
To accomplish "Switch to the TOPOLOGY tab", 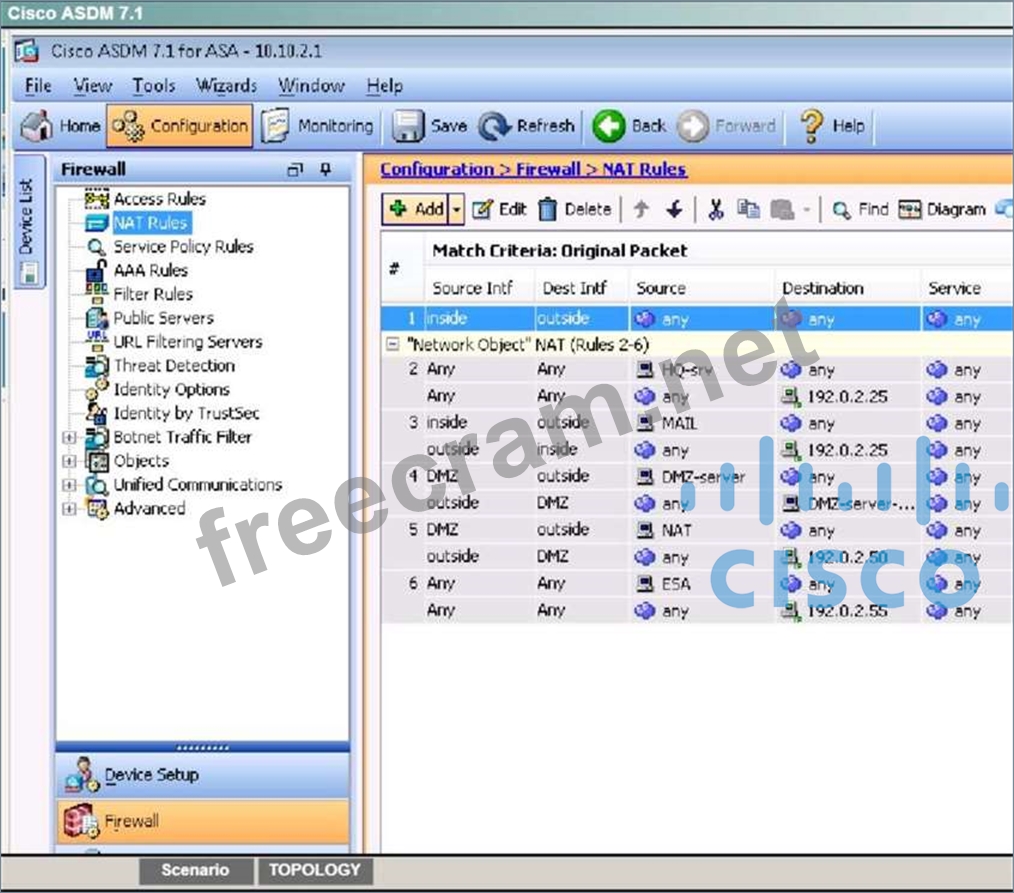I will tap(314, 870).
